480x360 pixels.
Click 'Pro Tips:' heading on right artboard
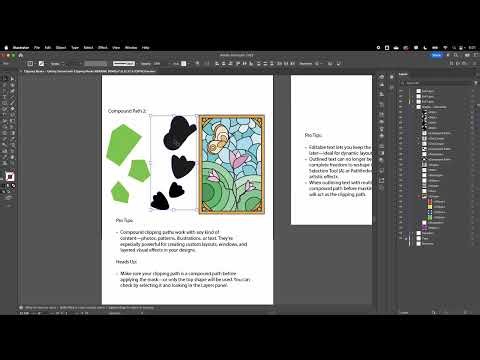(x=313, y=135)
